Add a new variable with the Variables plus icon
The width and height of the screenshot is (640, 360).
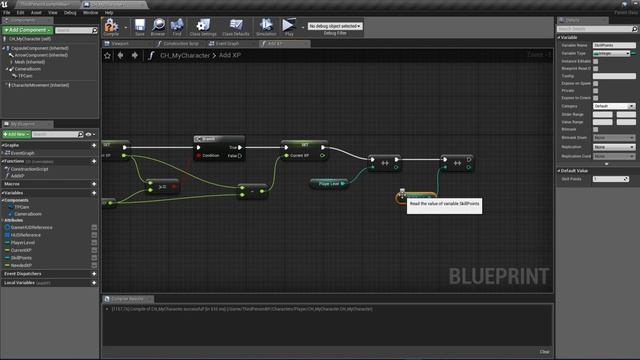click(94, 193)
